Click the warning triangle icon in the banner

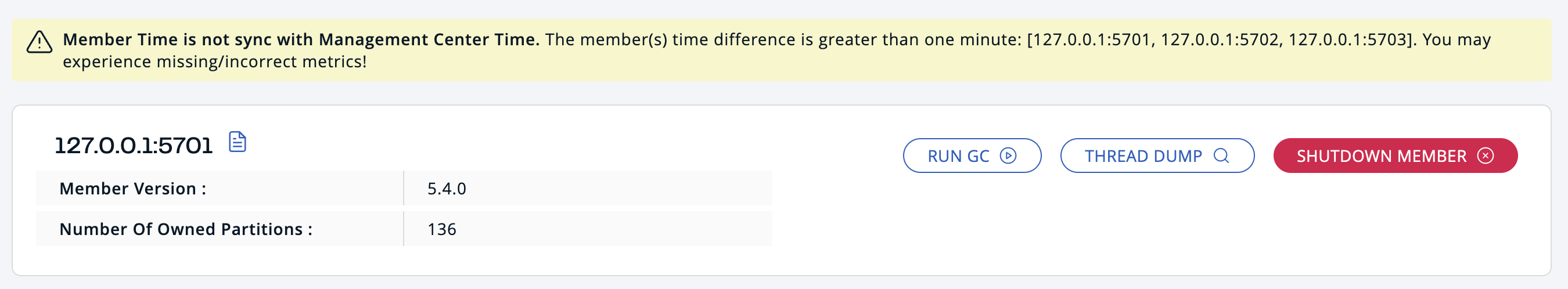coord(39,42)
